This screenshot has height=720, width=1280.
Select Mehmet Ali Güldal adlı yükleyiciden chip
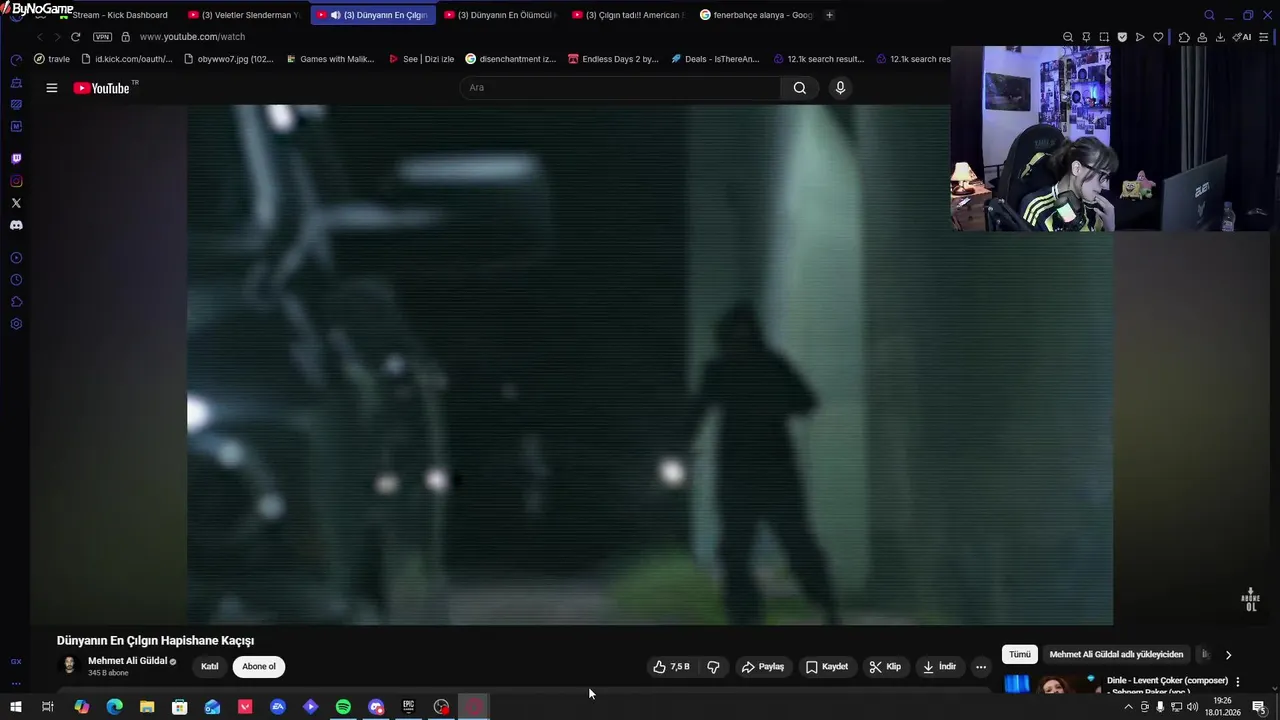pyautogui.click(x=1116, y=655)
